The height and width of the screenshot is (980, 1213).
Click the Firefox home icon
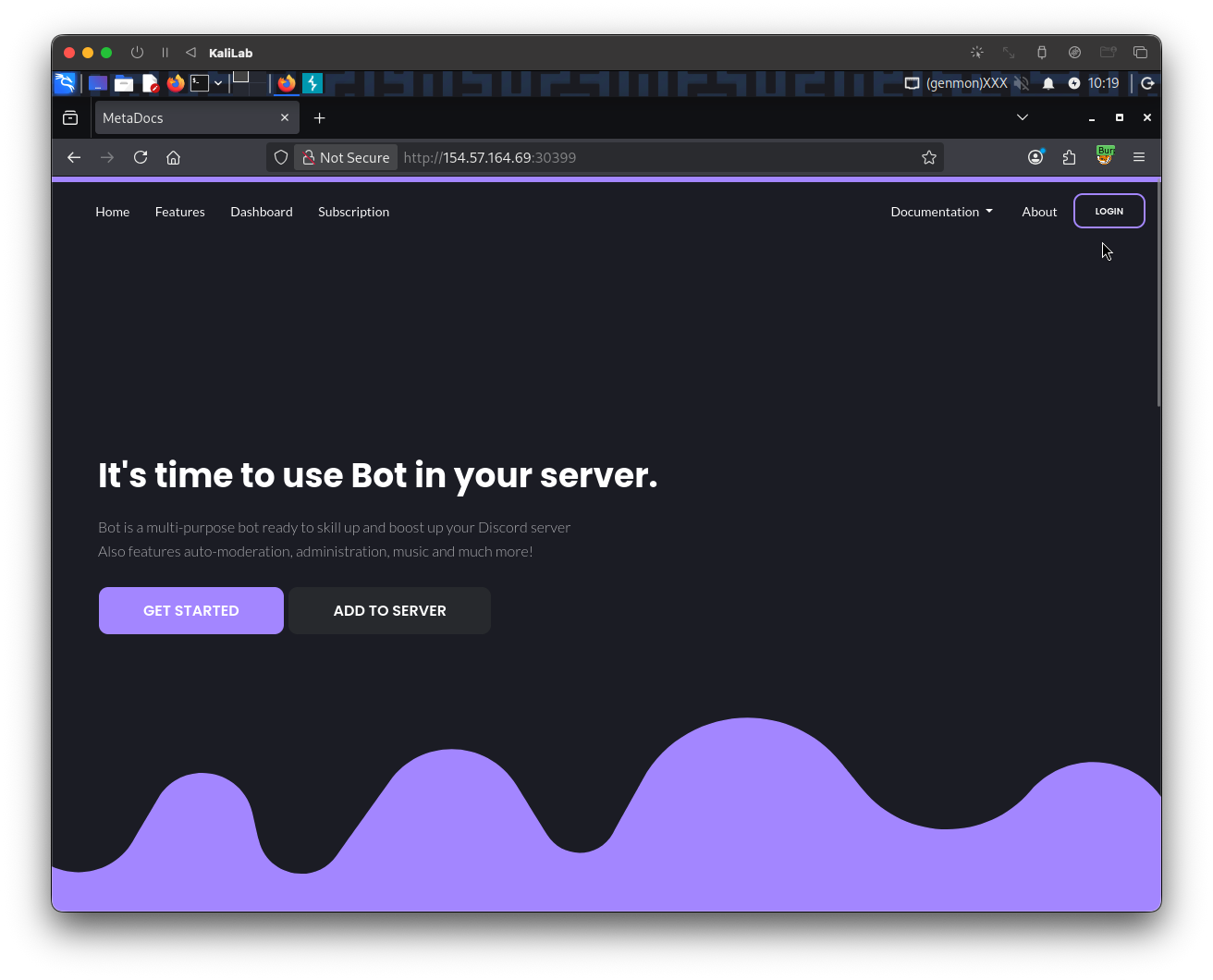tap(173, 157)
